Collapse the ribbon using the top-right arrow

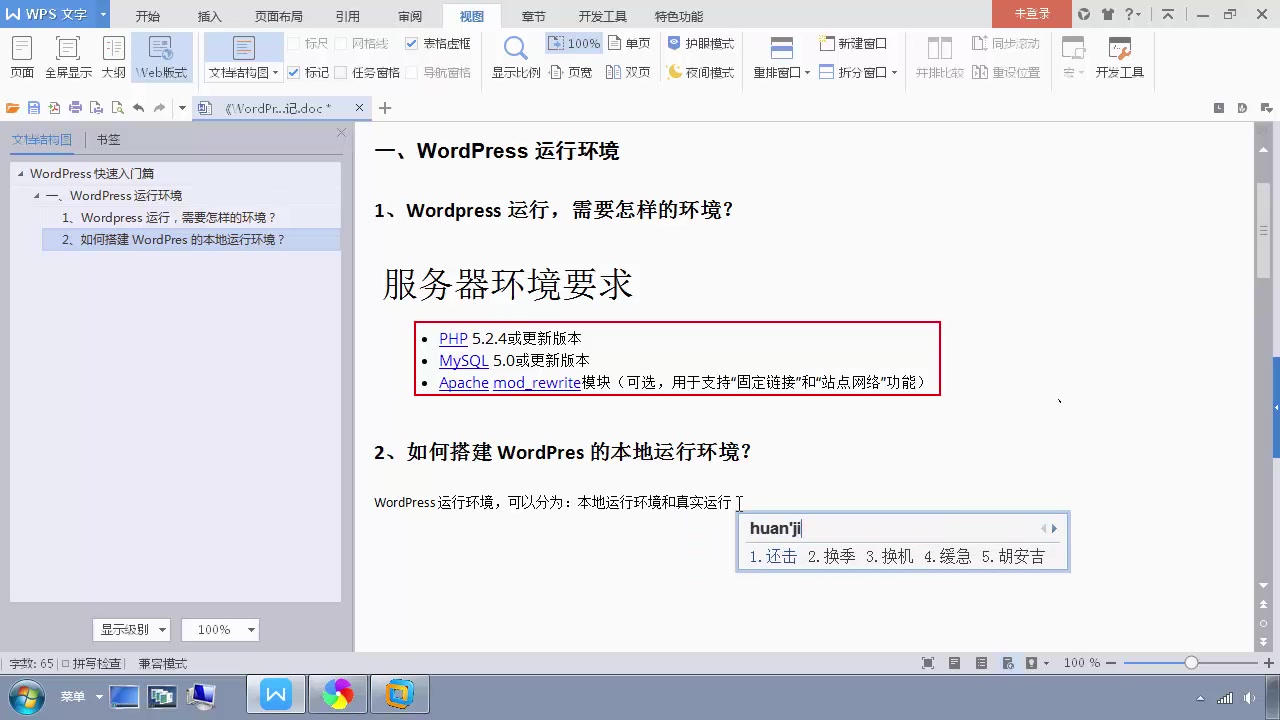click(1167, 14)
